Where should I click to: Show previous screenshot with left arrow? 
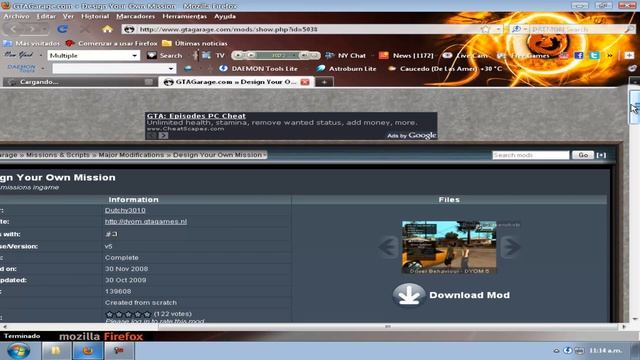pyautogui.click(x=388, y=247)
